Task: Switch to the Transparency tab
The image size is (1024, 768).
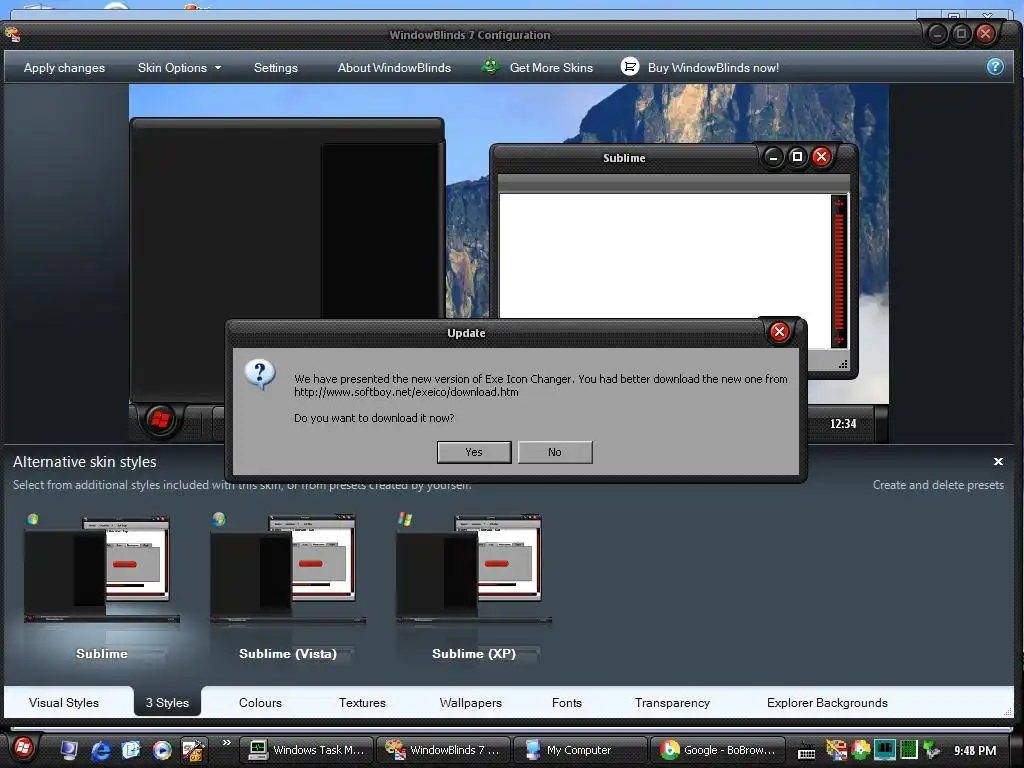Action: coord(672,703)
